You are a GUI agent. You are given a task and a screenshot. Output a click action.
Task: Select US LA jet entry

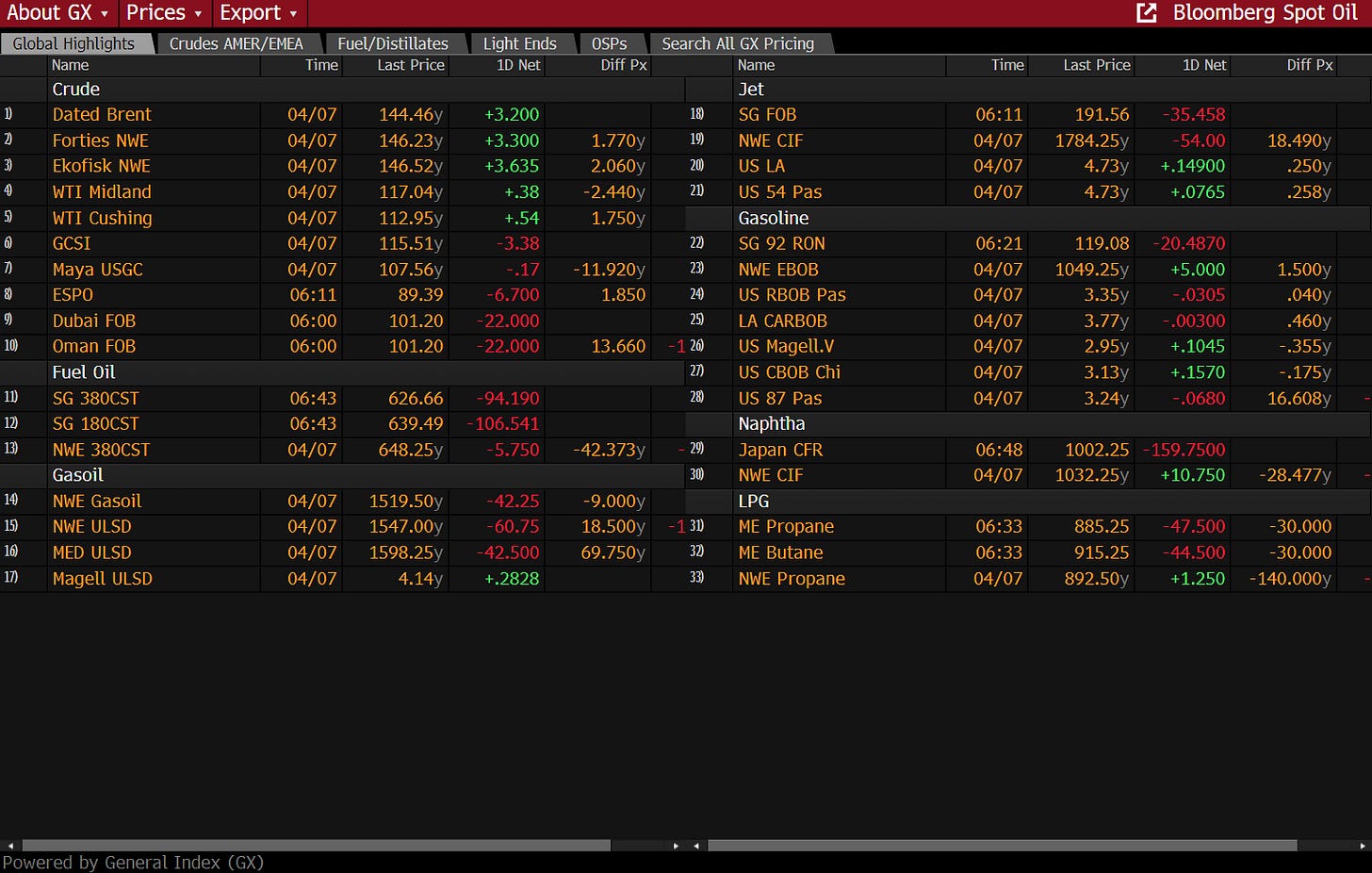1029,166
